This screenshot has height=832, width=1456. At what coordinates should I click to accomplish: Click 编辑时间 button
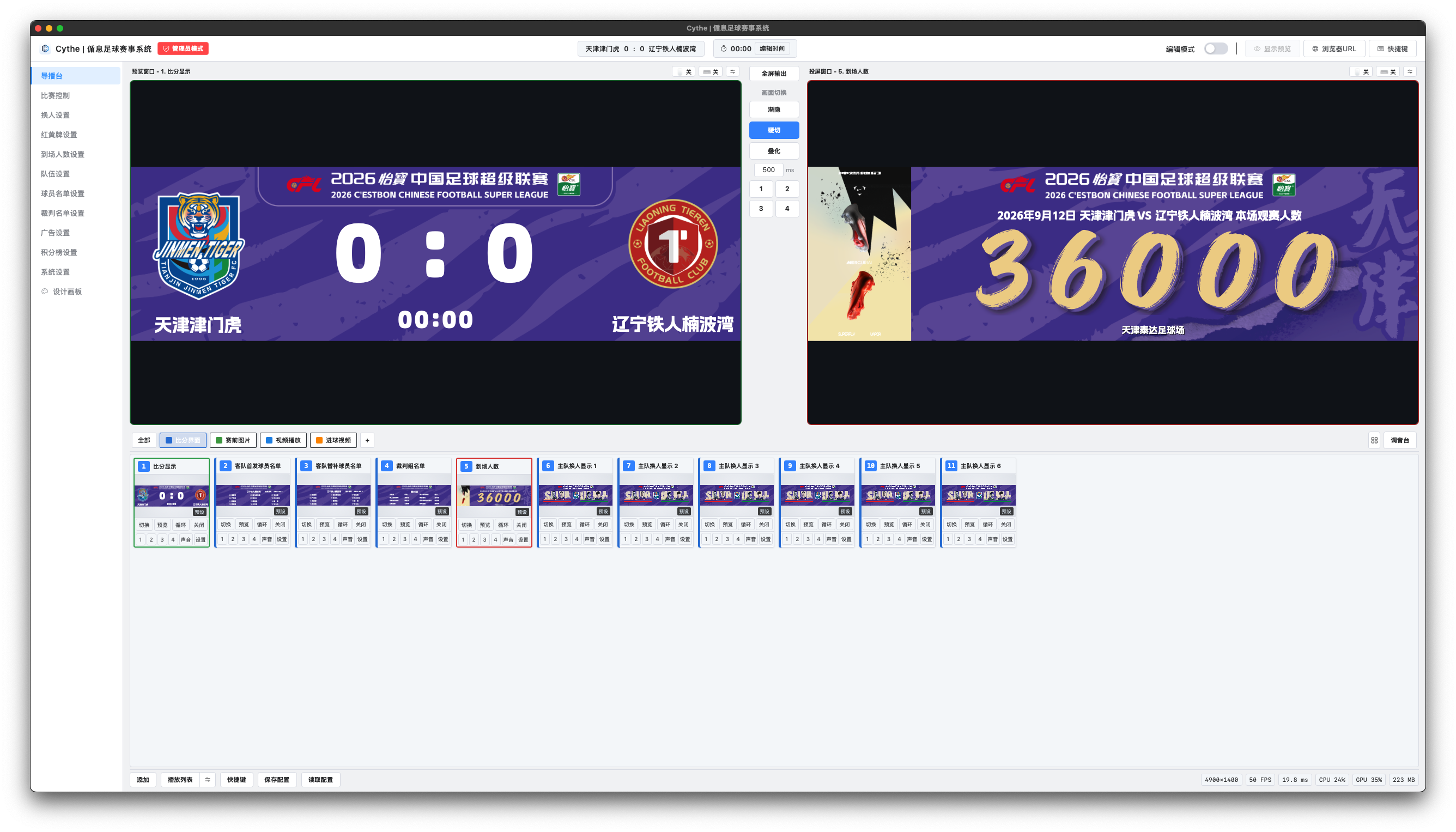click(772, 48)
